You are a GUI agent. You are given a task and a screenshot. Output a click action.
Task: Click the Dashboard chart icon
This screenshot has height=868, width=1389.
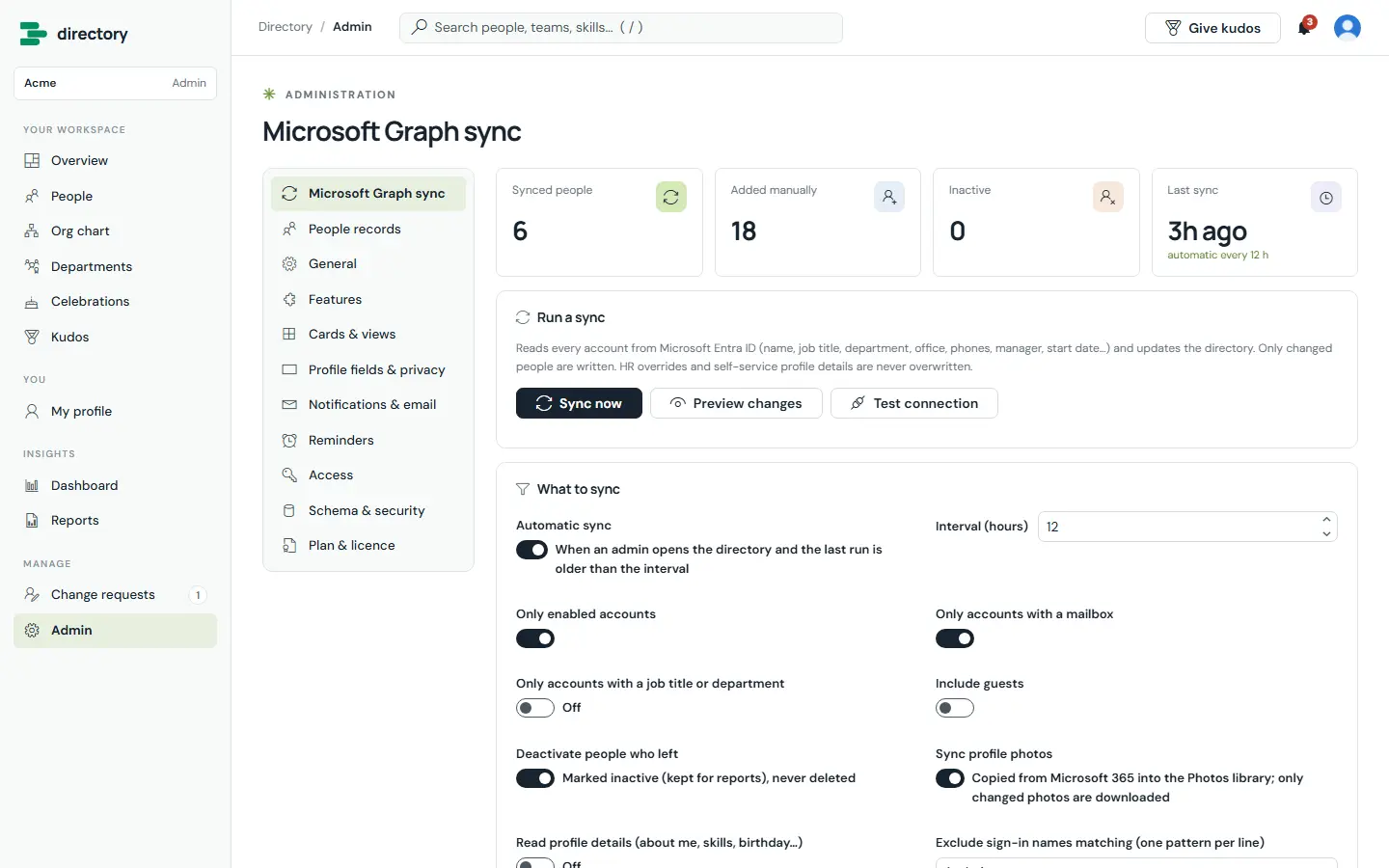[x=32, y=485]
